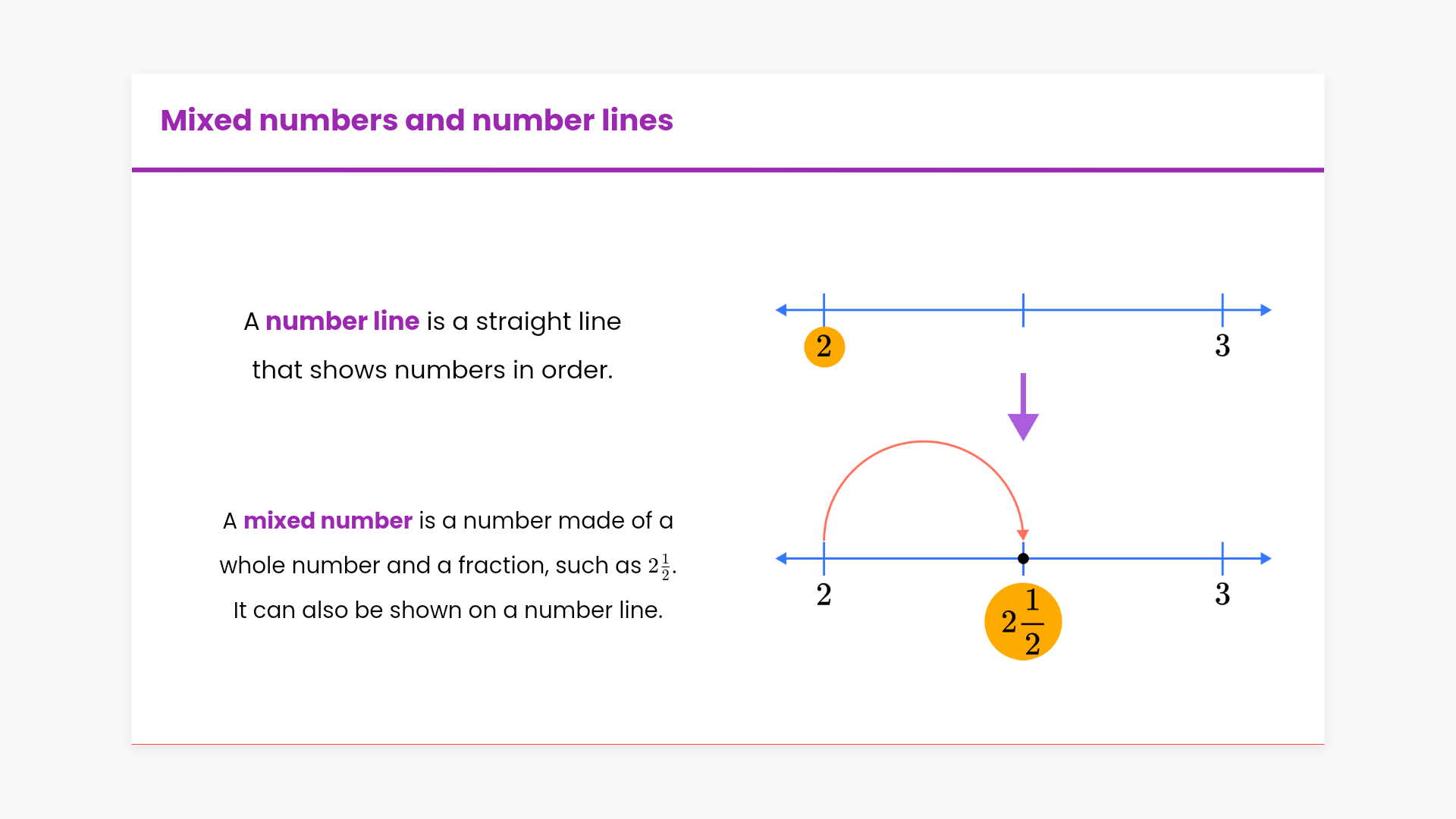Click the number 2 under the bottom number line

tap(824, 595)
